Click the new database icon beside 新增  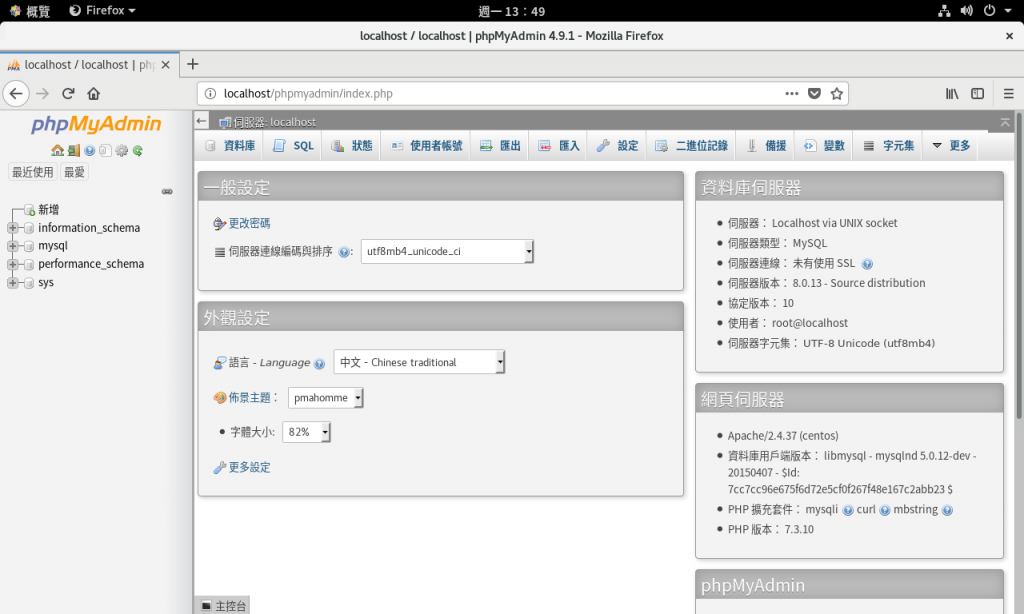coord(29,210)
